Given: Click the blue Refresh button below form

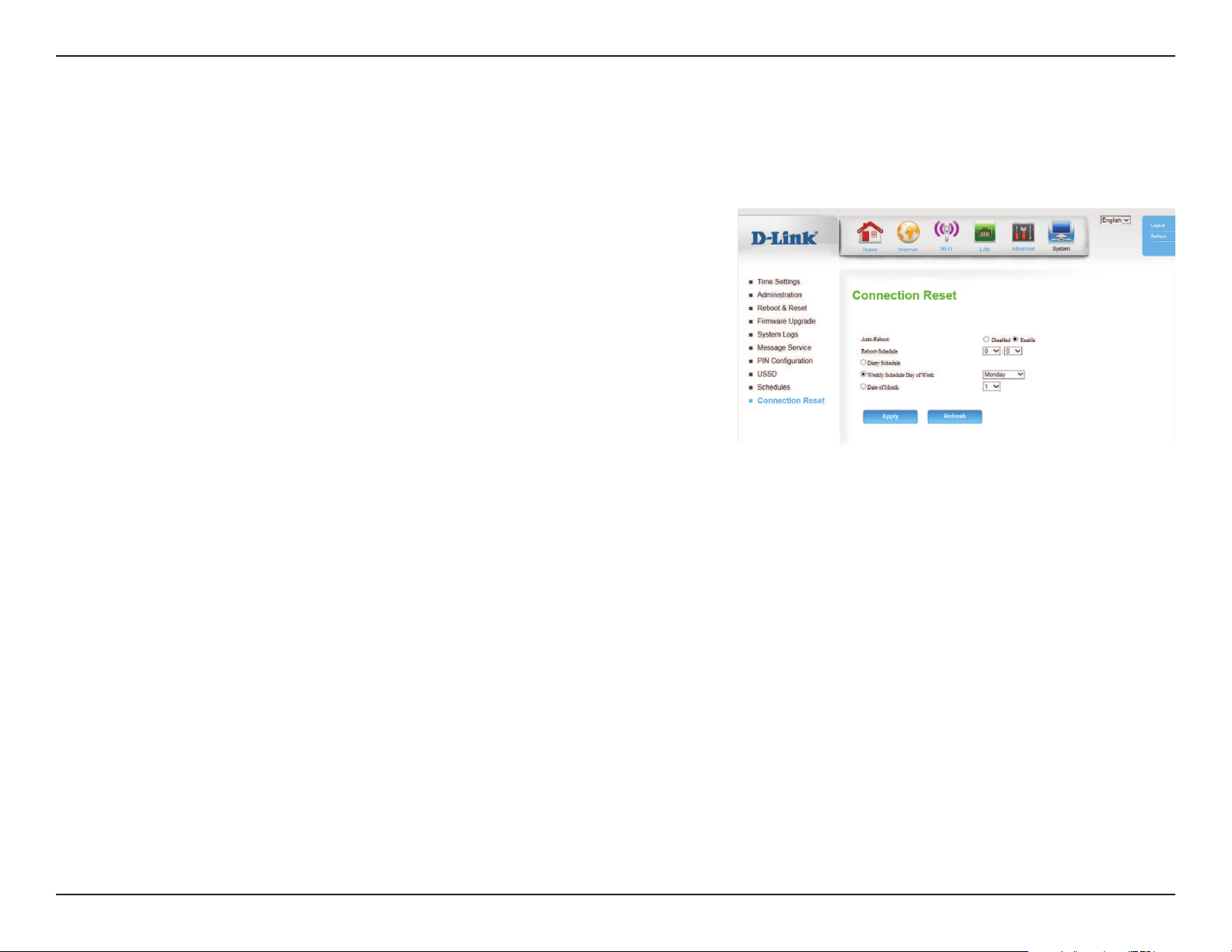Looking at the screenshot, I should tap(955, 417).
